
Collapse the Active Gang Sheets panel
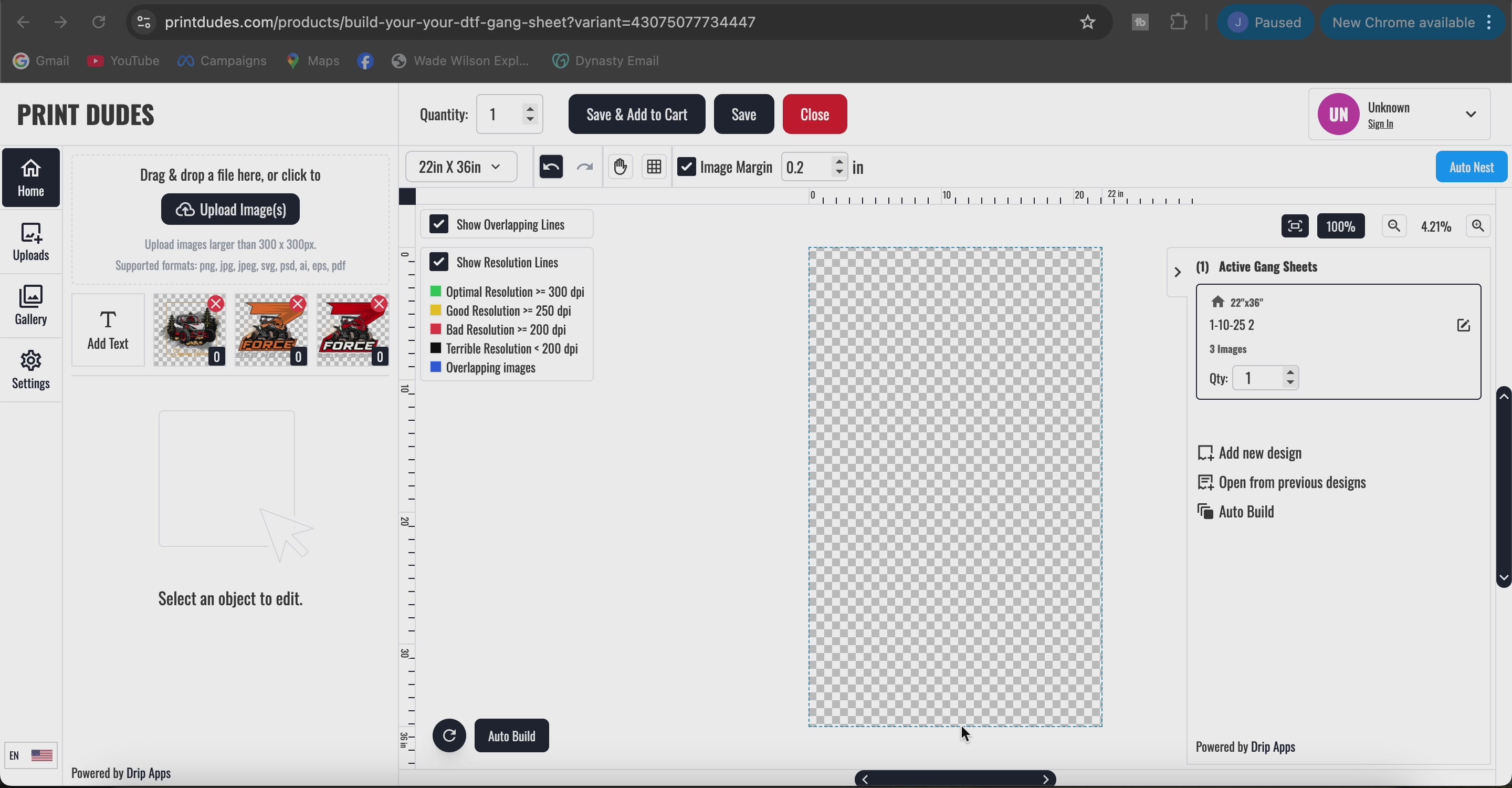[x=1177, y=273]
